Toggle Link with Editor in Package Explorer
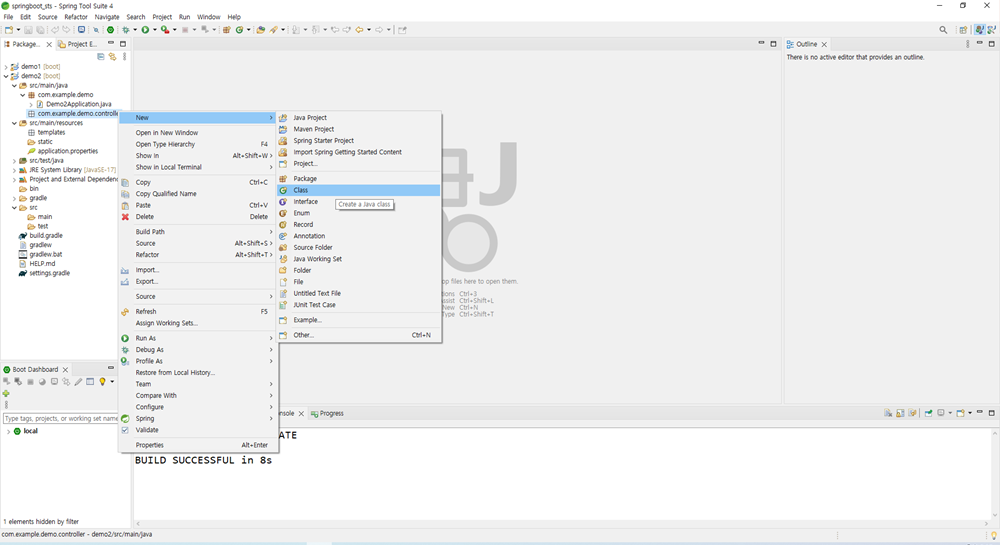Screen dimensions: 1000x545 [x=112, y=57]
